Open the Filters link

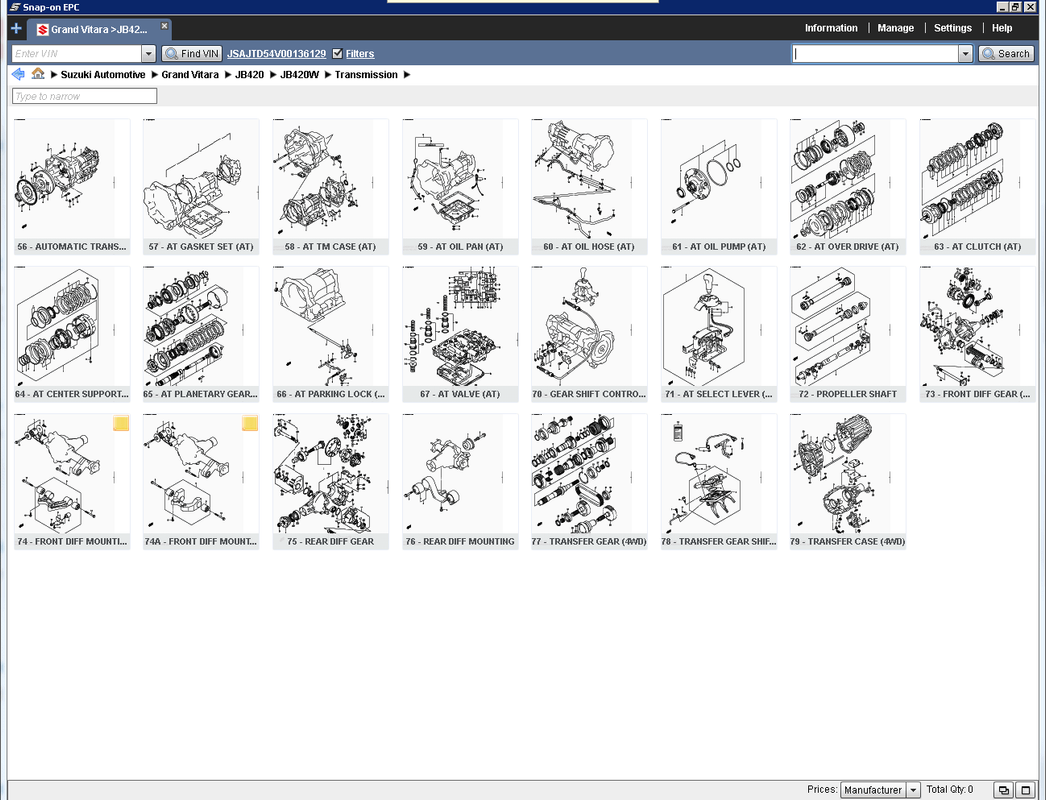[360, 53]
